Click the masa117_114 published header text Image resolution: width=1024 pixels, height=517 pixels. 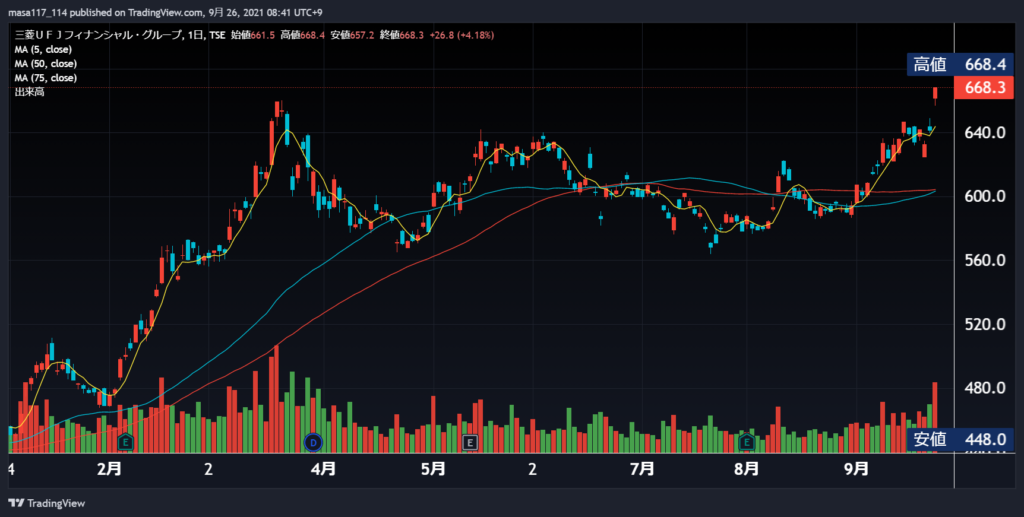[x=165, y=12]
